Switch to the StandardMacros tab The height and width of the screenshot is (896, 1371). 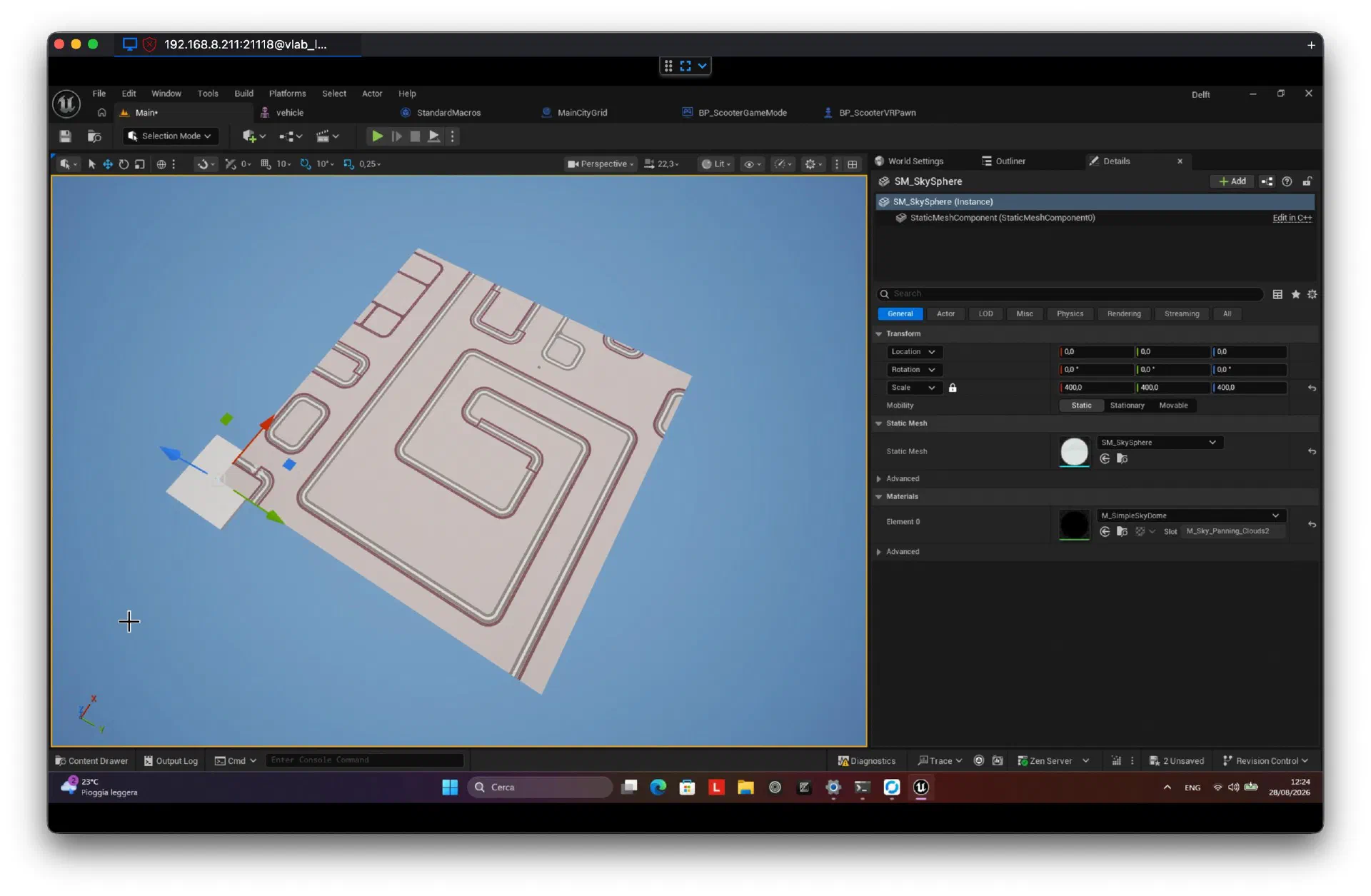tap(448, 112)
